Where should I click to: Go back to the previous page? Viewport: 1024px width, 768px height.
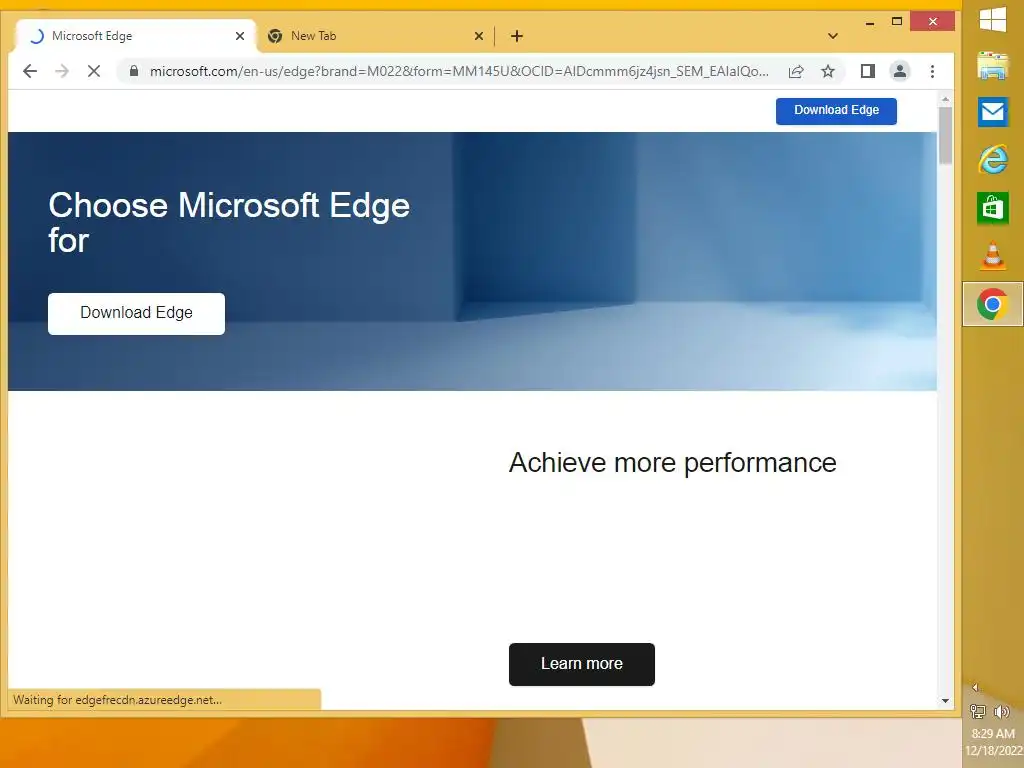pyautogui.click(x=30, y=71)
